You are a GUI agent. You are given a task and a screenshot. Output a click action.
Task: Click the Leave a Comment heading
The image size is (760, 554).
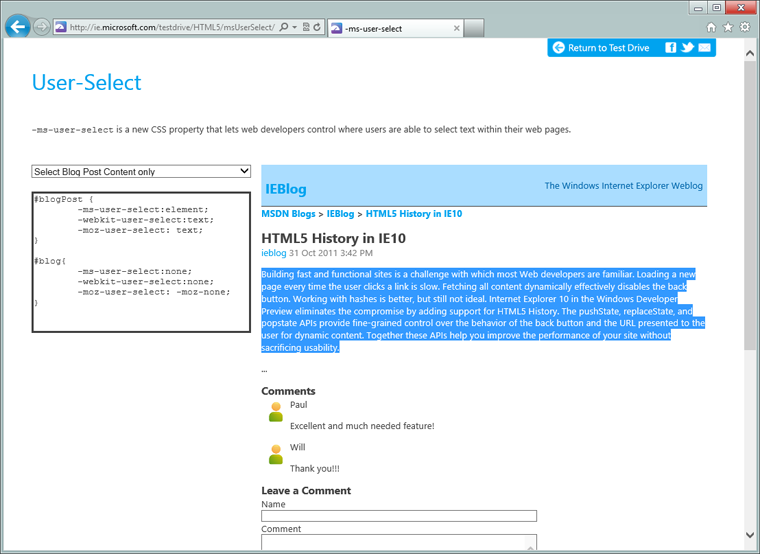[306, 491]
